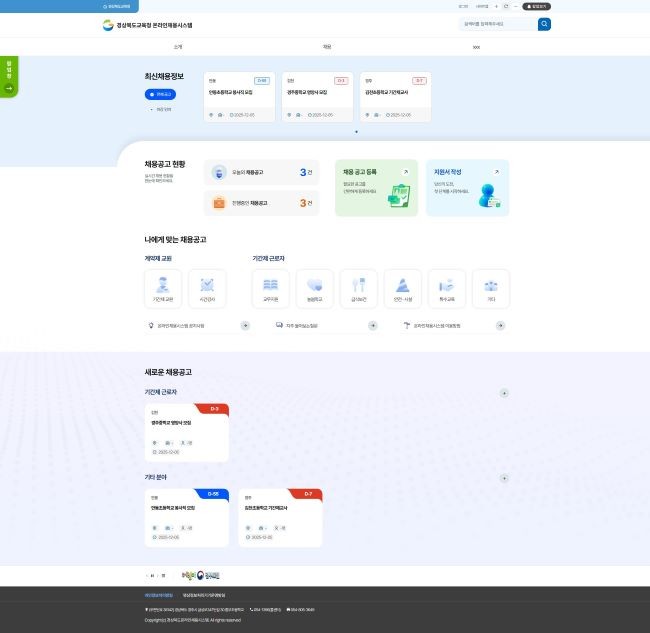Select the 안전·시설 cone icon
This screenshot has height=633, width=650.
pyautogui.click(x=402, y=288)
